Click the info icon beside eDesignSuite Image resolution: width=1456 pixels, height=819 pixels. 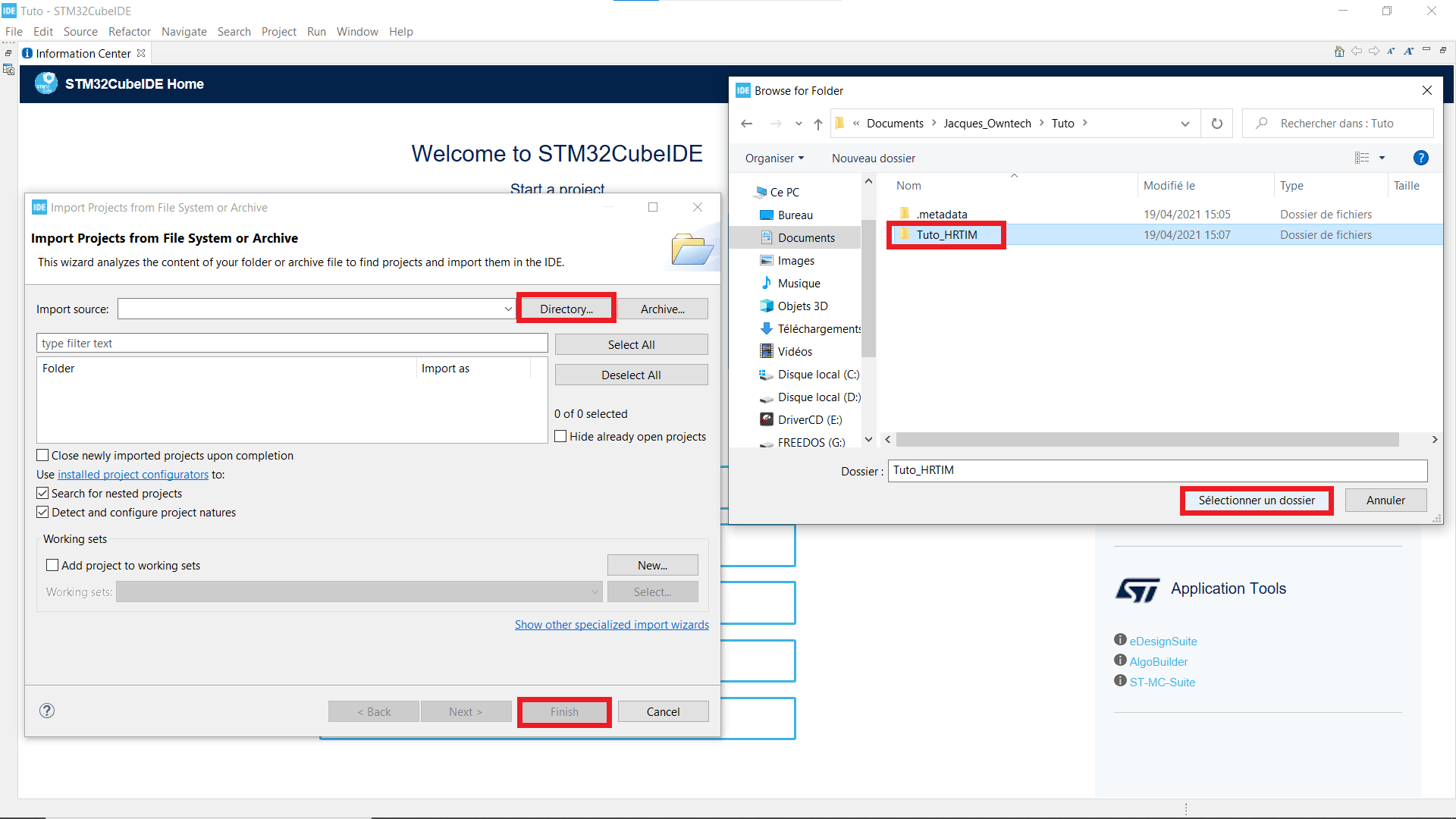[x=1120, y=639]
